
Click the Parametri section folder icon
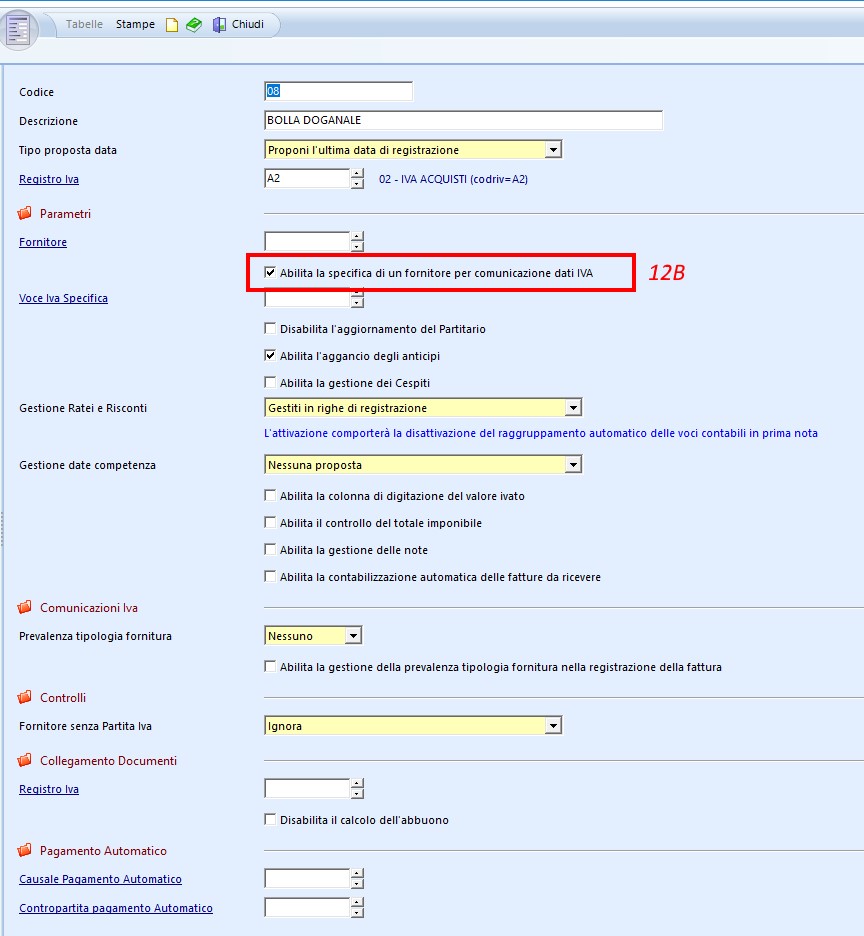coord(25,213)
